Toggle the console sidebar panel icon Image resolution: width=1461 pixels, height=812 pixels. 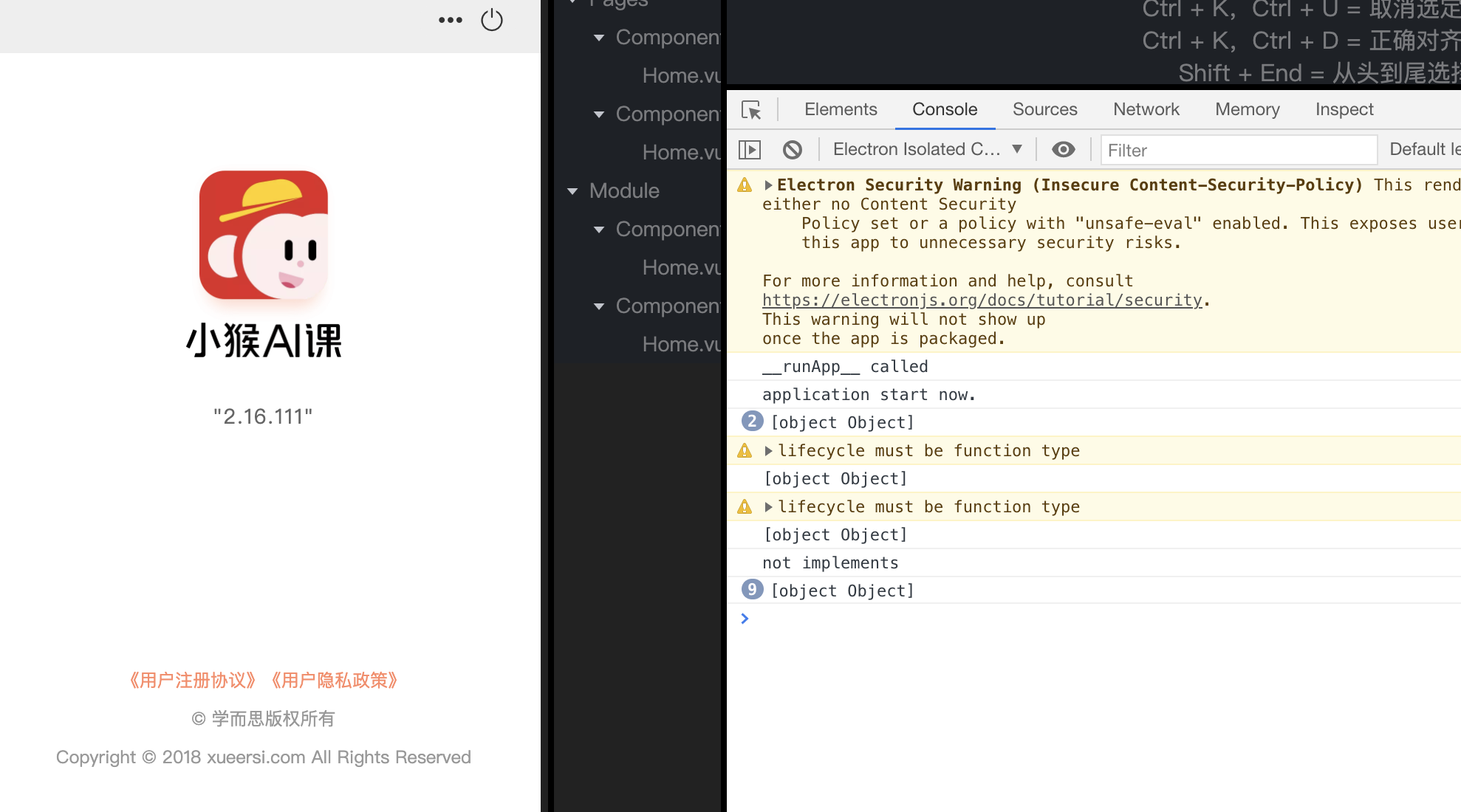(x=750, y=150)
